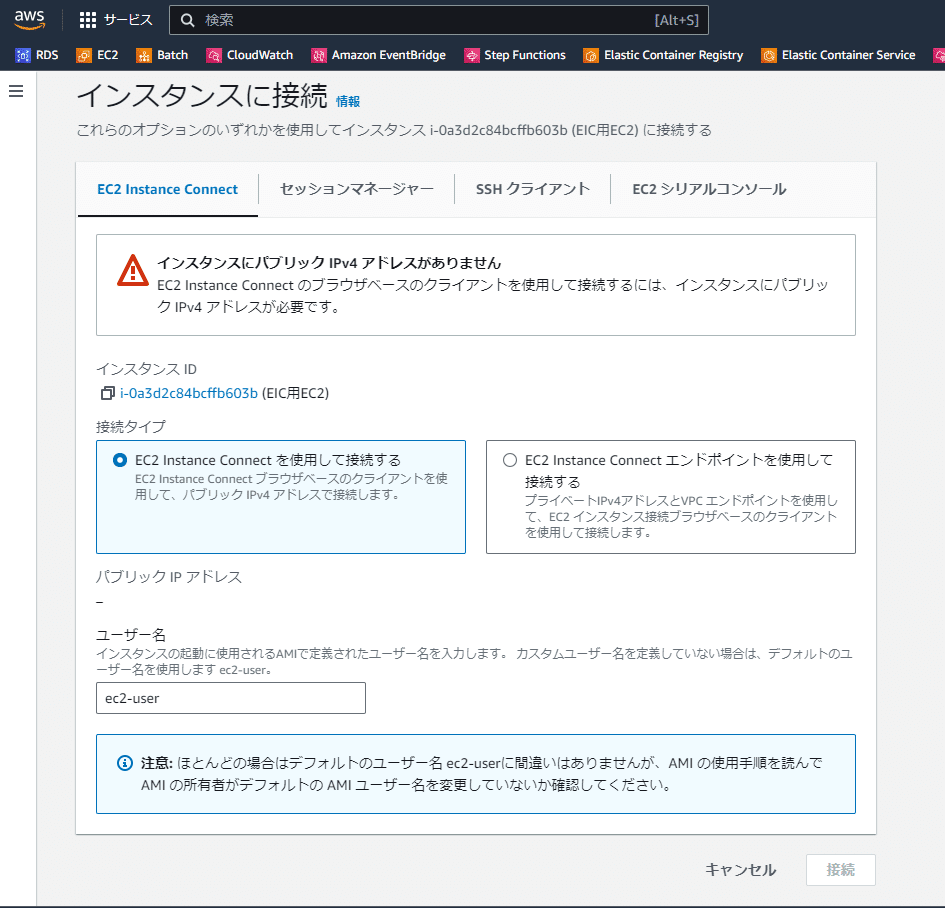Open the EC2 shortcut in favorites bar

coord(97,55)
